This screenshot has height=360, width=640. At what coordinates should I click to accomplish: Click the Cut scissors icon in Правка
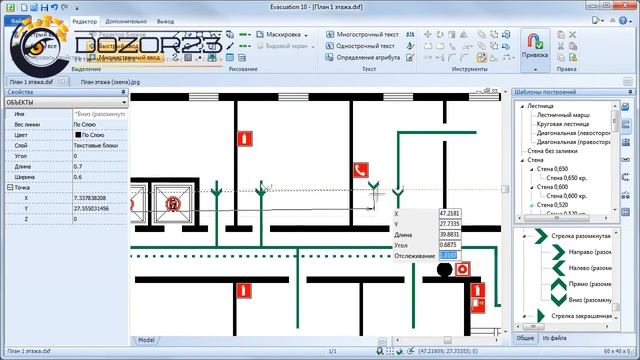point(561,46)
